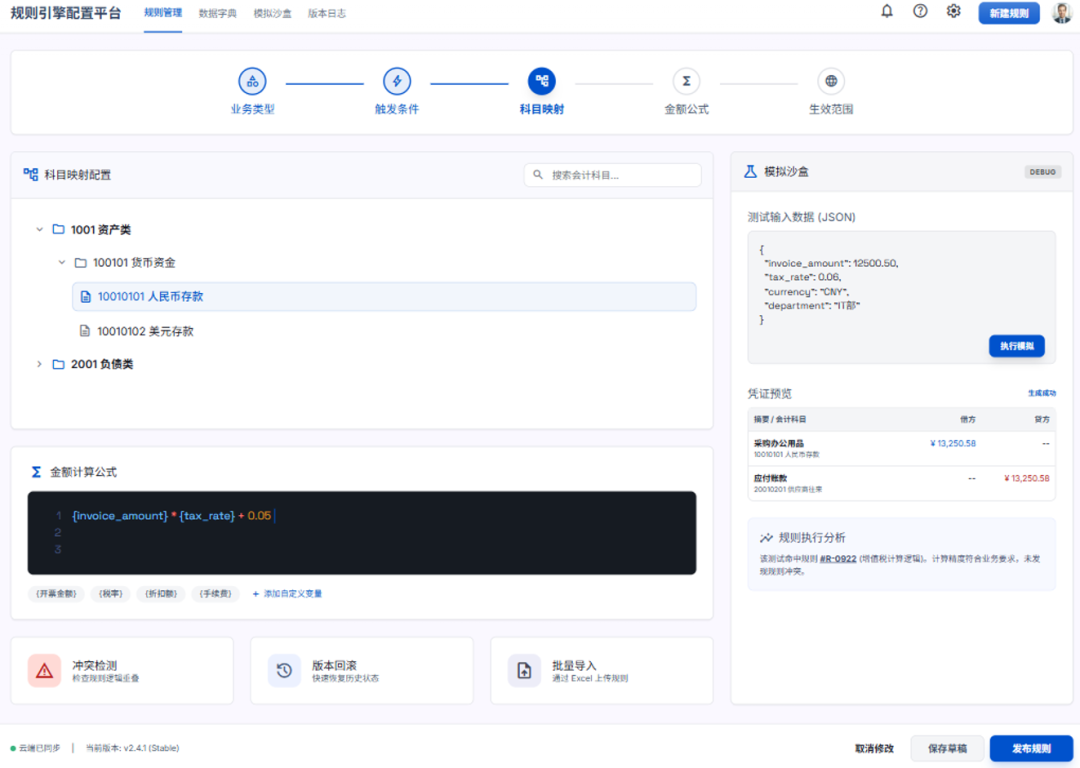Screen dimensions: 1080x768
Task: Collapse the 1001 资产类 folder
Action: [39, 229]
